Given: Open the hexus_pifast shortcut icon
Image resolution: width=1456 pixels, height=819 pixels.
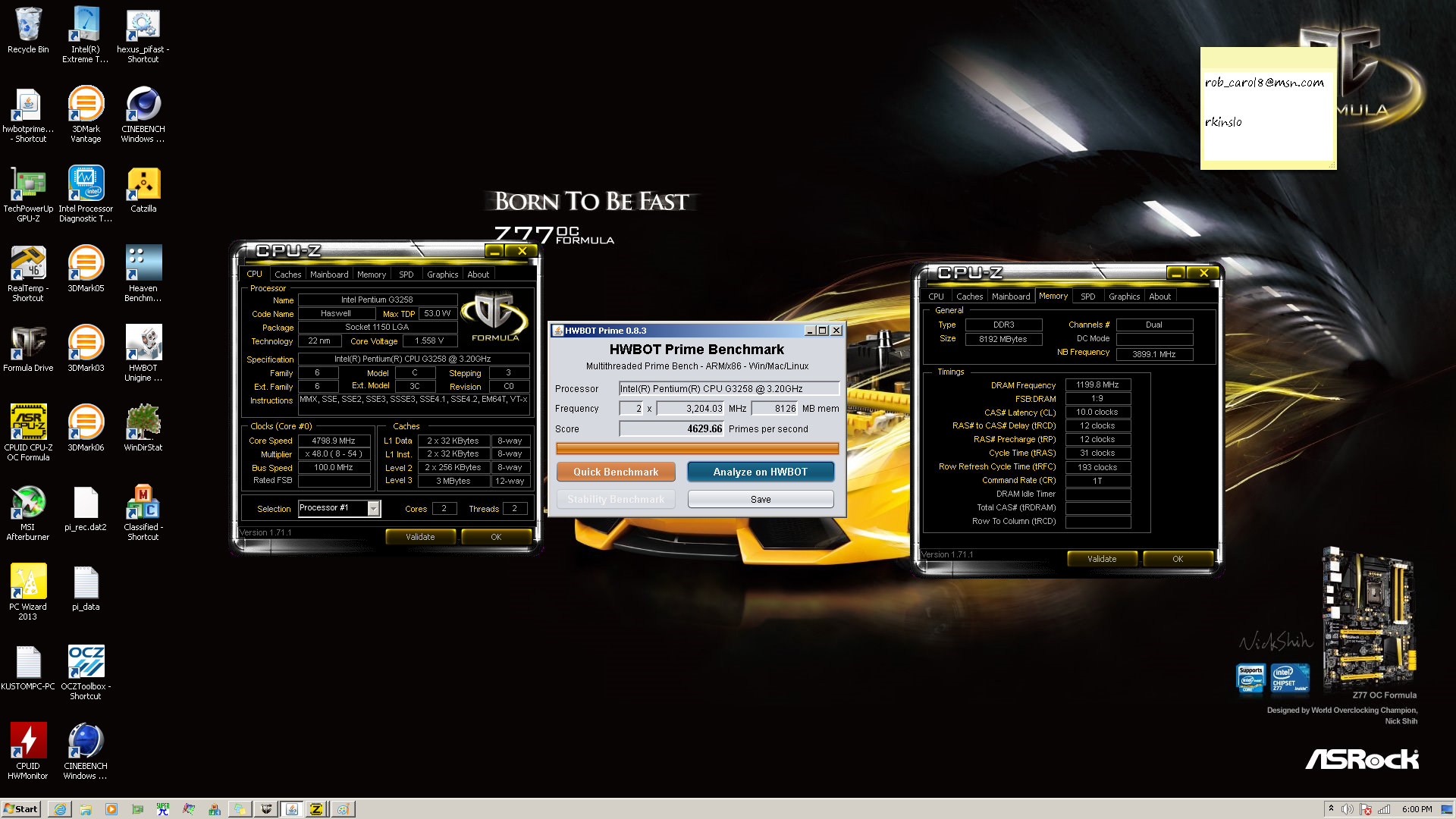Looking at the screenshot, I should point(143,35).
